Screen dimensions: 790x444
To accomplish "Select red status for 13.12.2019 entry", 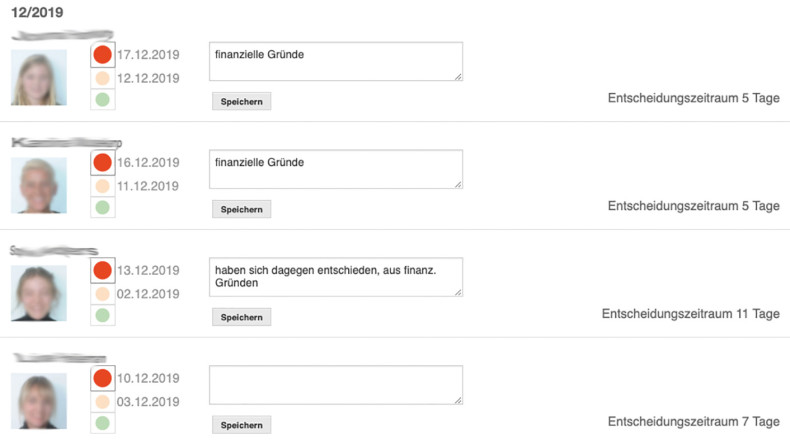I will pos(102,270).
